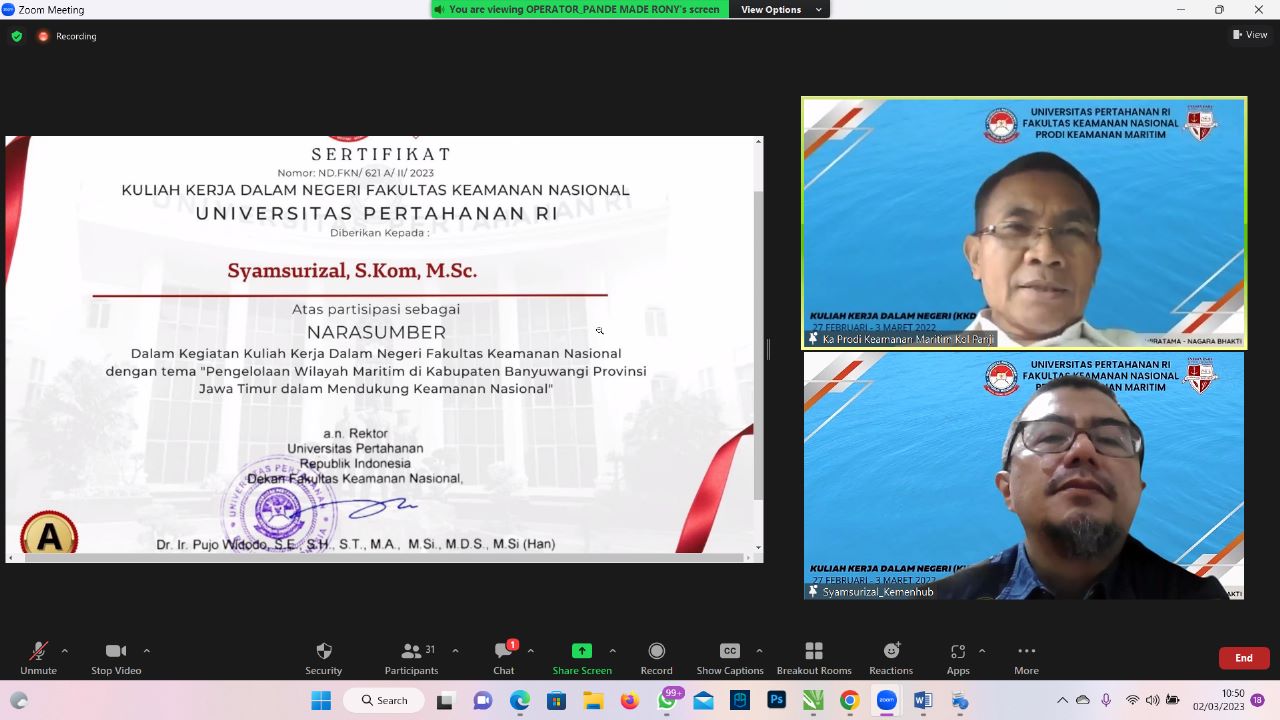Open Google Chrome from taskbar
This screenshot has width=1280, height=720.
point(849,700)
